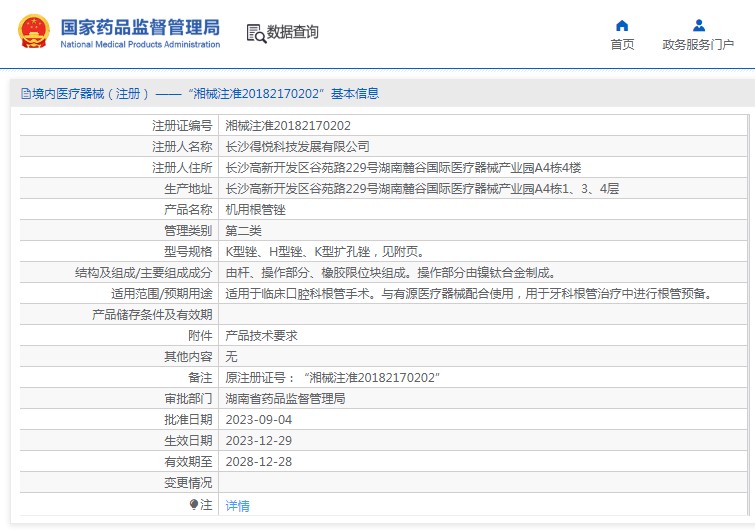Click the National Medical Products Administration subtitle
755x530 pixels.
pyautogui.click(x=140, y=44)
